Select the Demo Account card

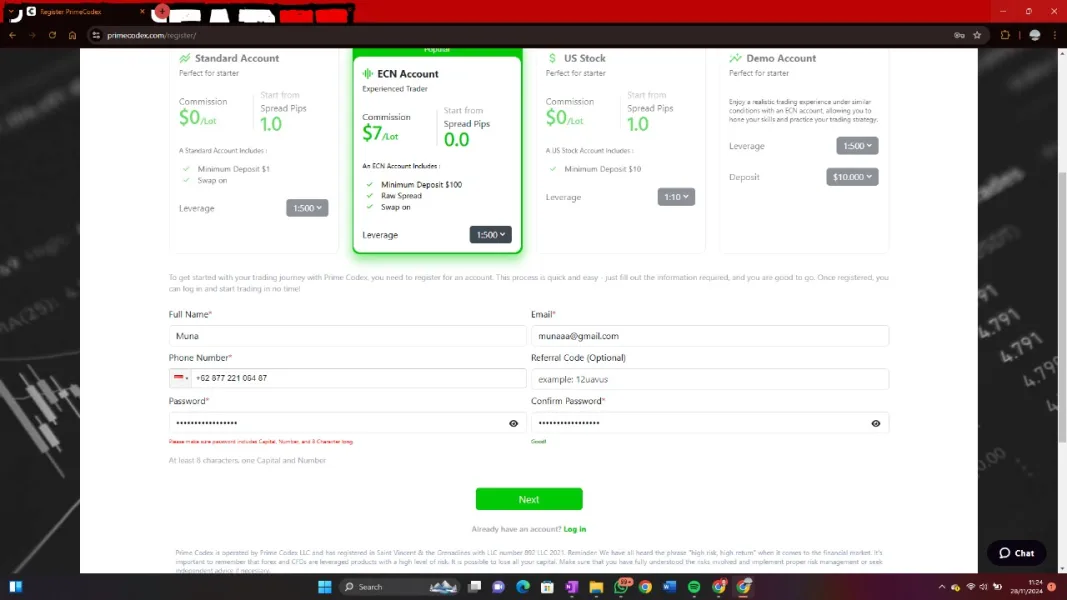point(804,150)
